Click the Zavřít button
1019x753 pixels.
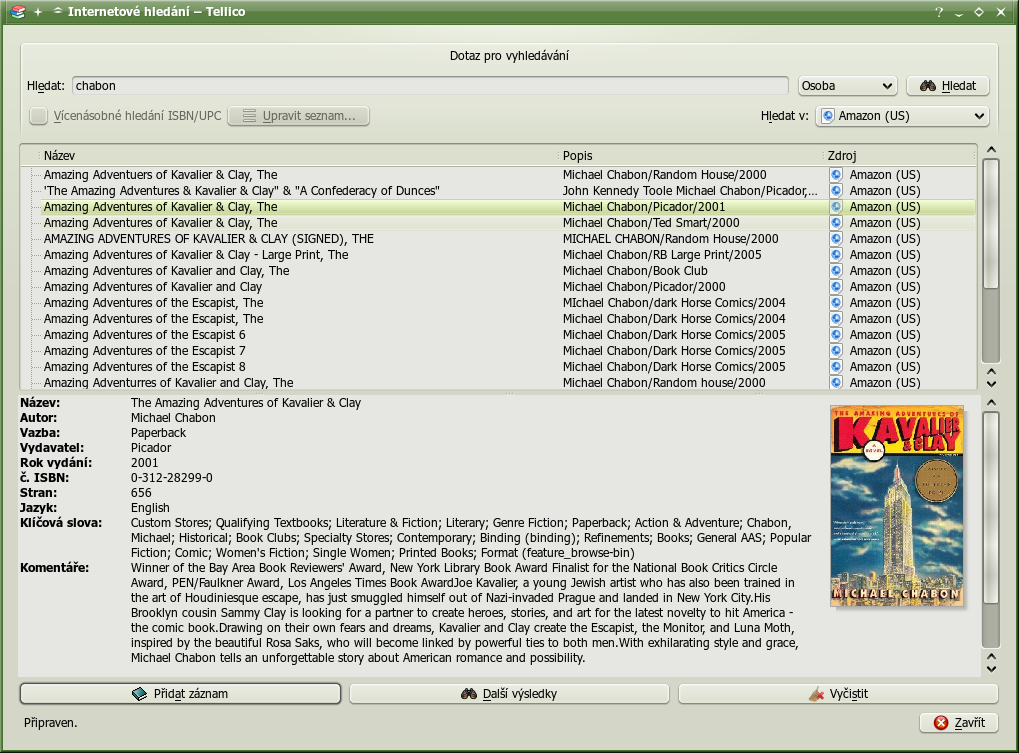pyautogui.click(x=959, y=722)
